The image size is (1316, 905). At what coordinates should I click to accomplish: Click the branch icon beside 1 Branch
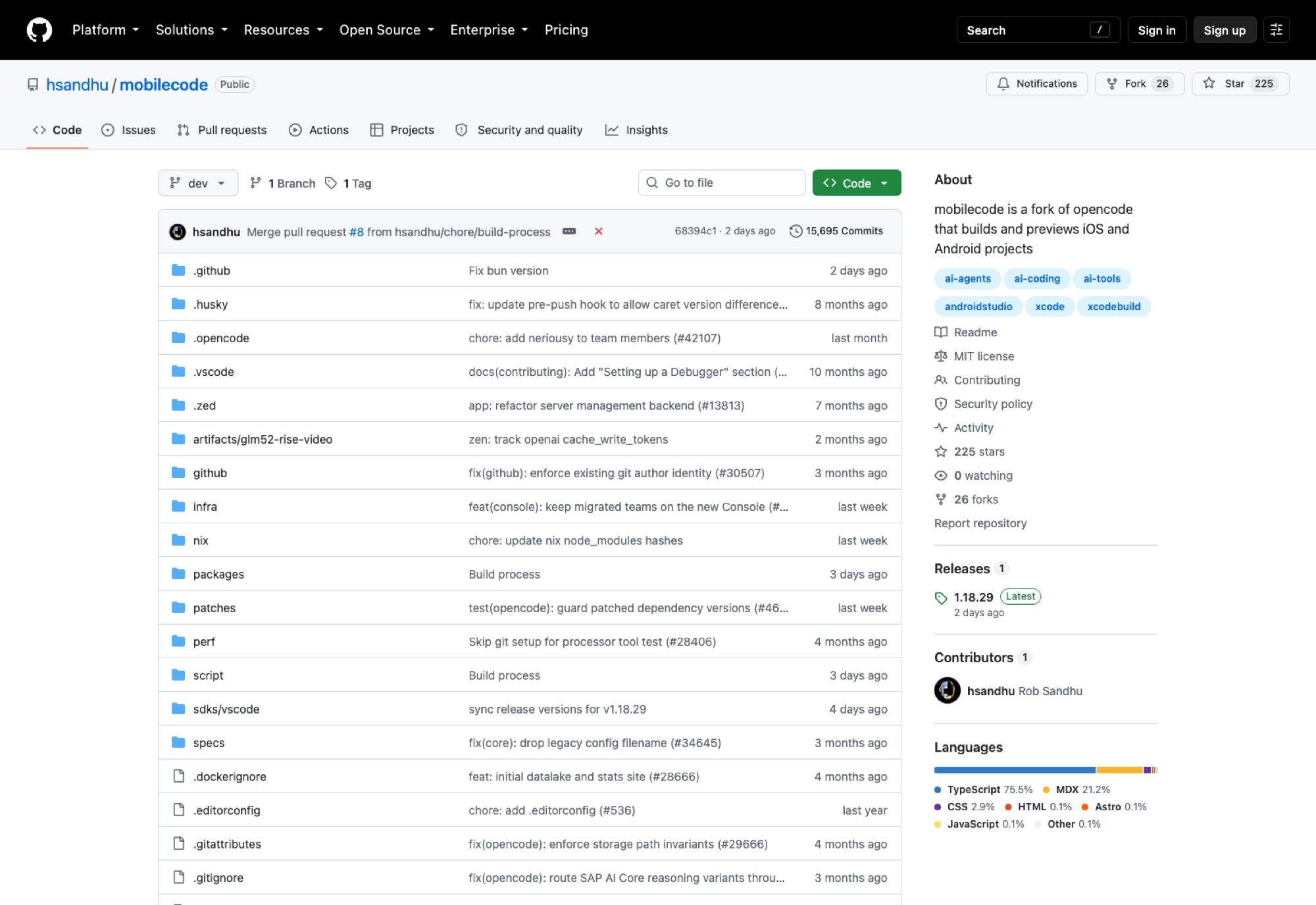255,183
